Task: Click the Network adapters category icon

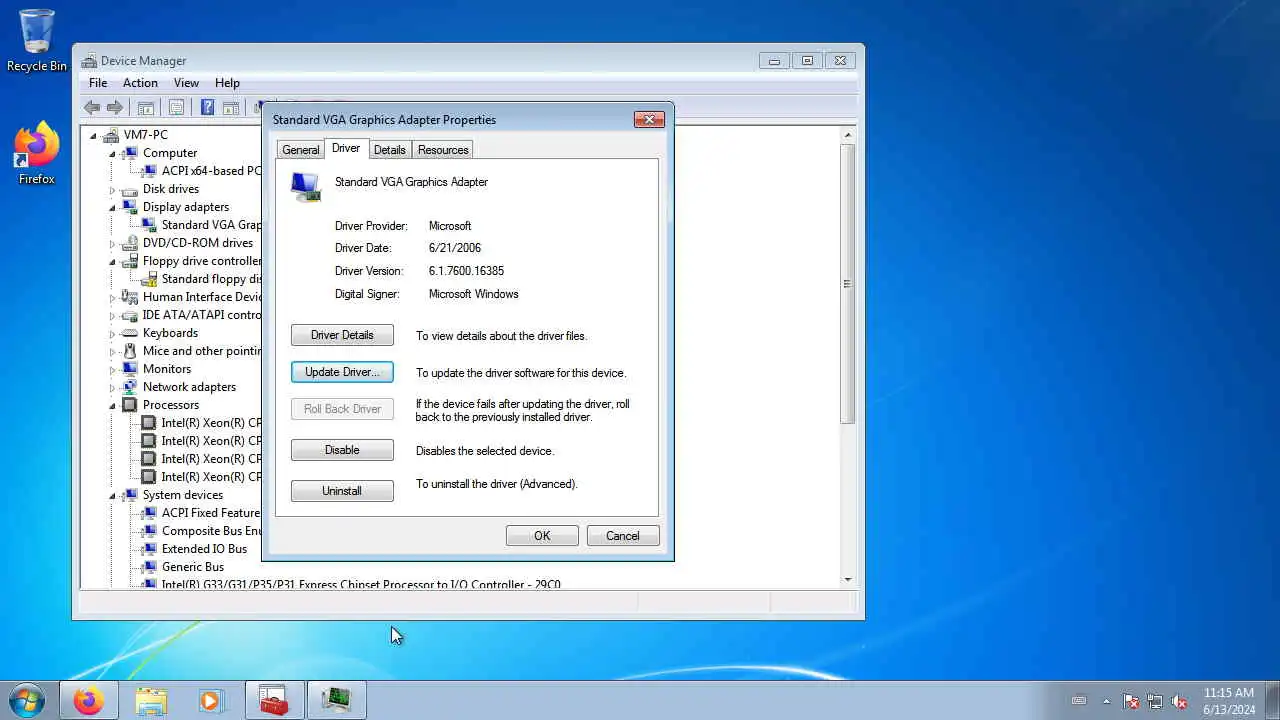Action: [129, 387]
